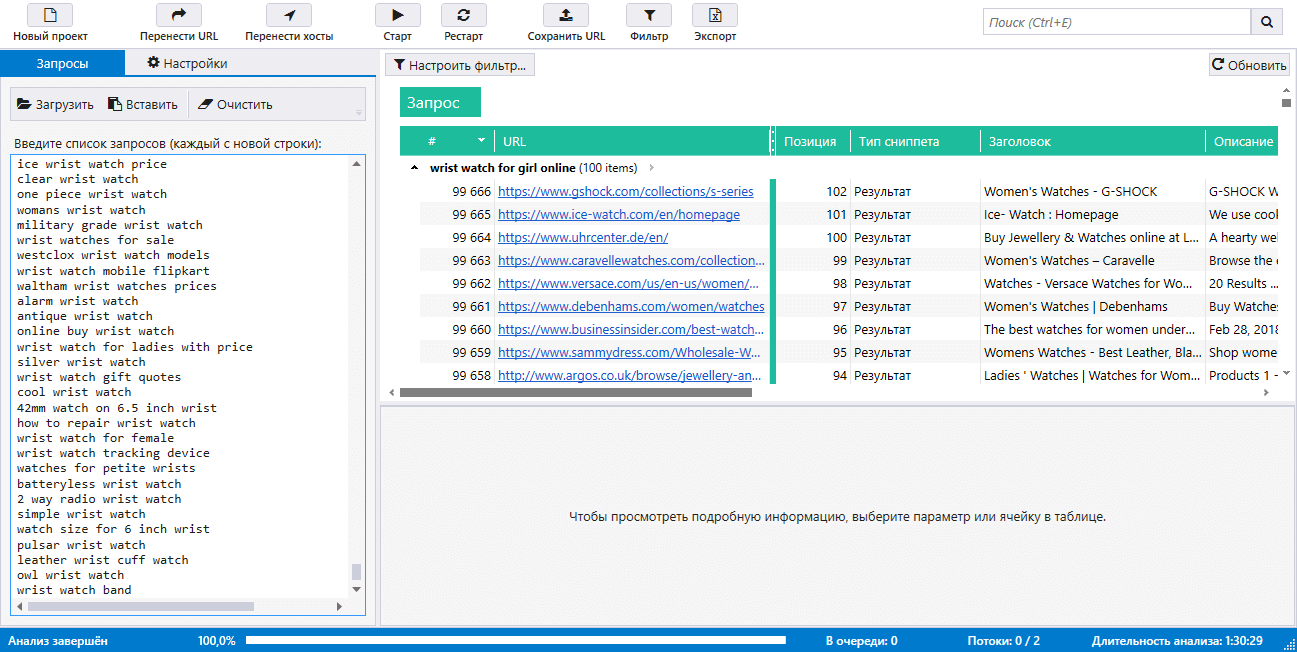Click Сохранить URL toolbar button

(x=566, y=24)
